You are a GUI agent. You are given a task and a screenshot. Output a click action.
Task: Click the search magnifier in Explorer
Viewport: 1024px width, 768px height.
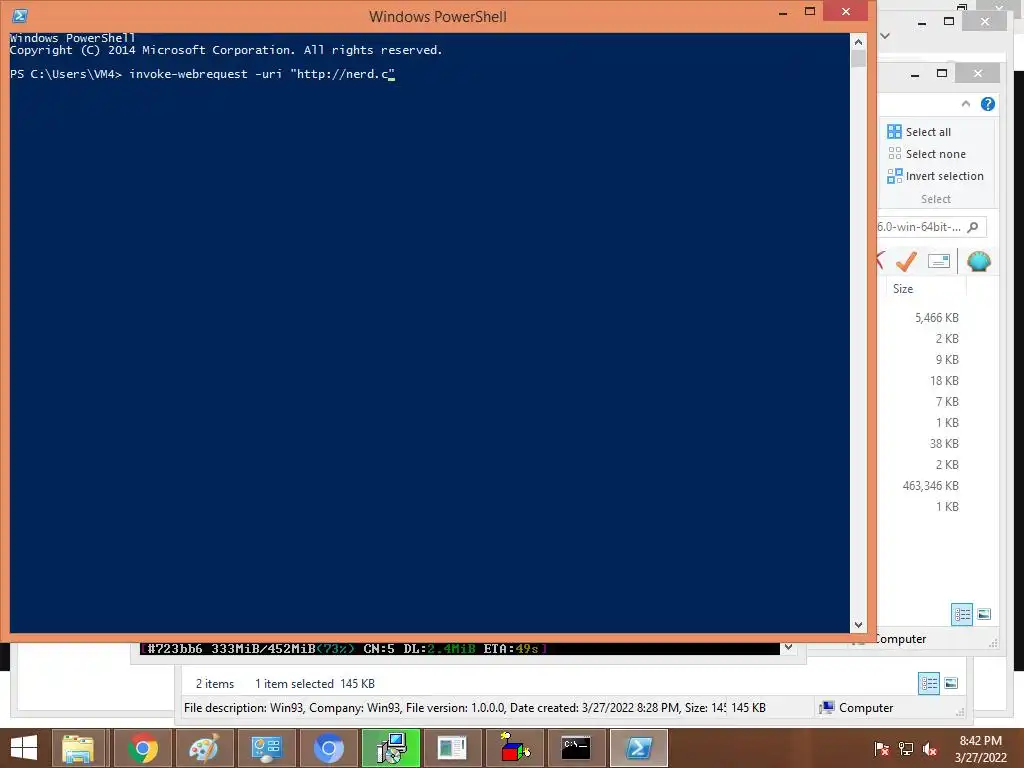[x=972, y=227]
